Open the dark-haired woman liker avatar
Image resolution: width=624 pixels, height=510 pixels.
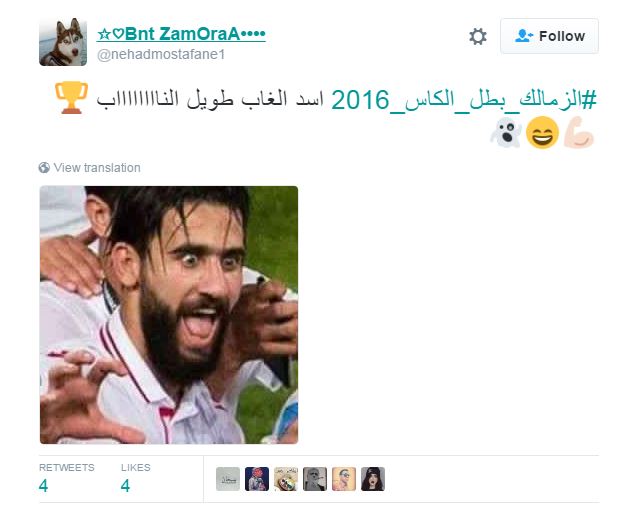point(373,479)
